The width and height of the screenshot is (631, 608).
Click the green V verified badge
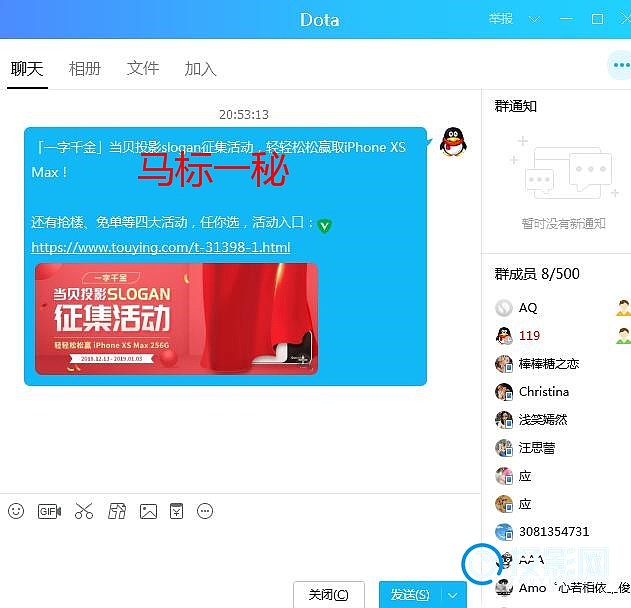tap(324, 226)
